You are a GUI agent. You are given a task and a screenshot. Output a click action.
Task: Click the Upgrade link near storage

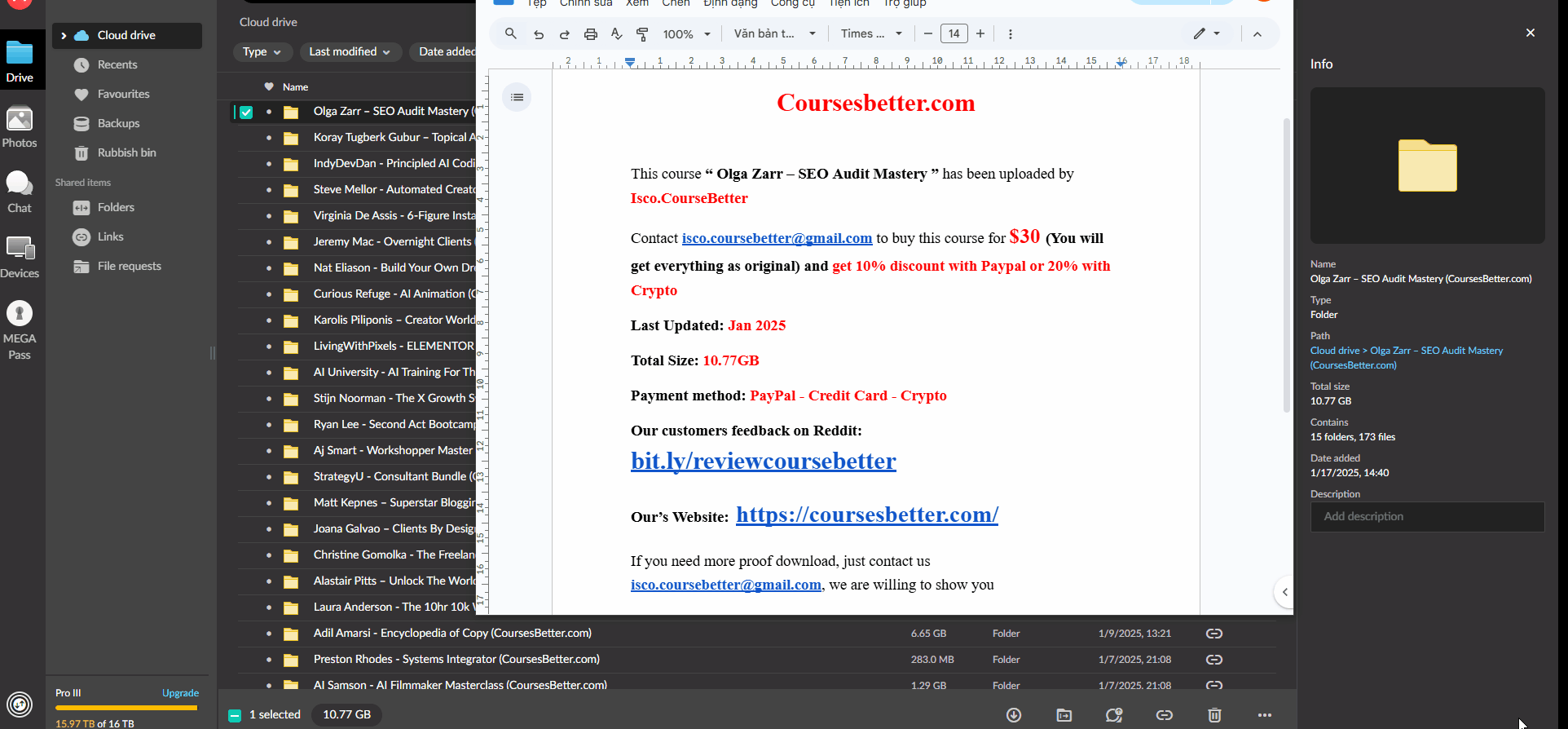click(180, 693)
